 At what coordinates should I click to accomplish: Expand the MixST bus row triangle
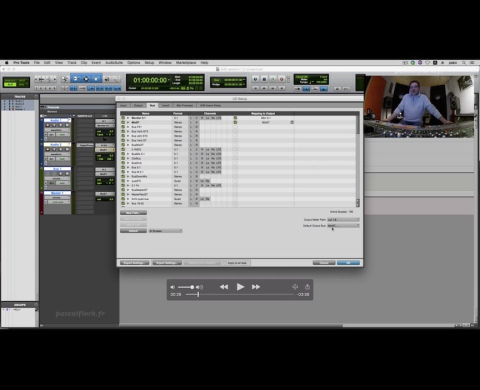128,122
